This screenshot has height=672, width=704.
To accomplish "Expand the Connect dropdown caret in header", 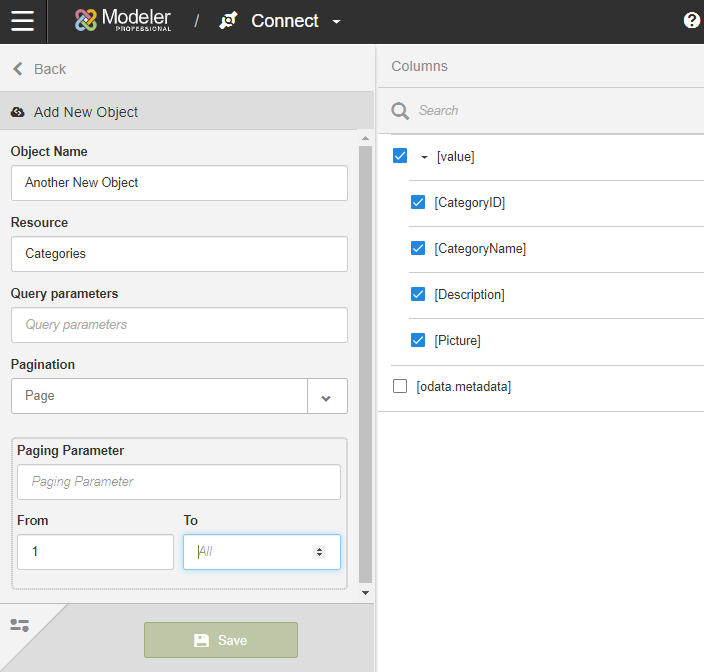I will point(336,22).
